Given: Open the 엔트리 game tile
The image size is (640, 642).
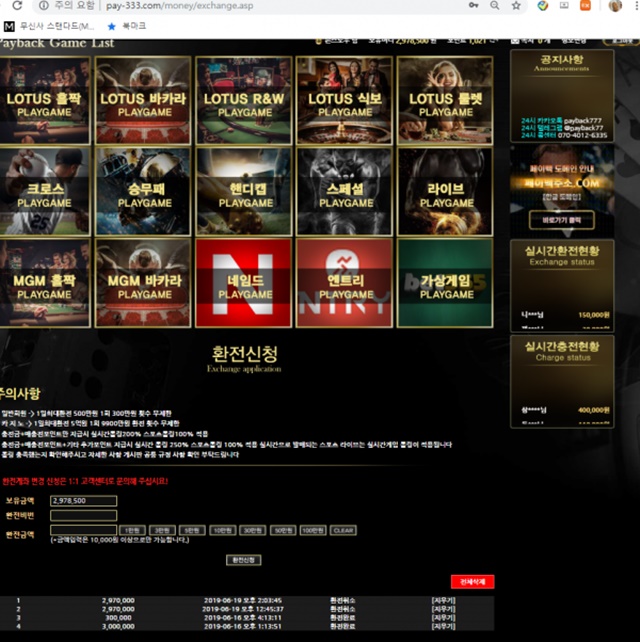Looking at the screenshot, I should [344, 283].
